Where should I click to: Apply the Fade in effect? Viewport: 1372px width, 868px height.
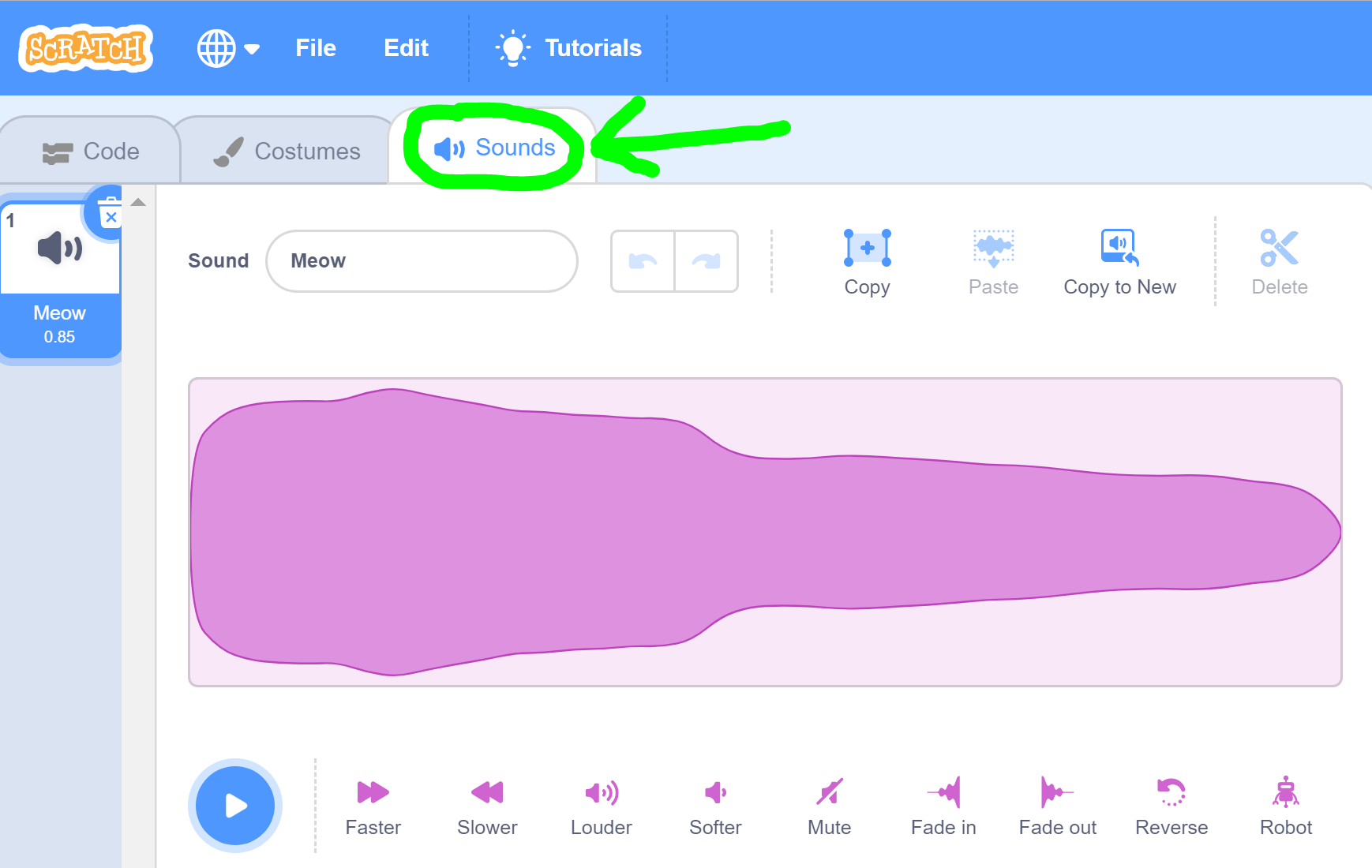coord(943,806)
